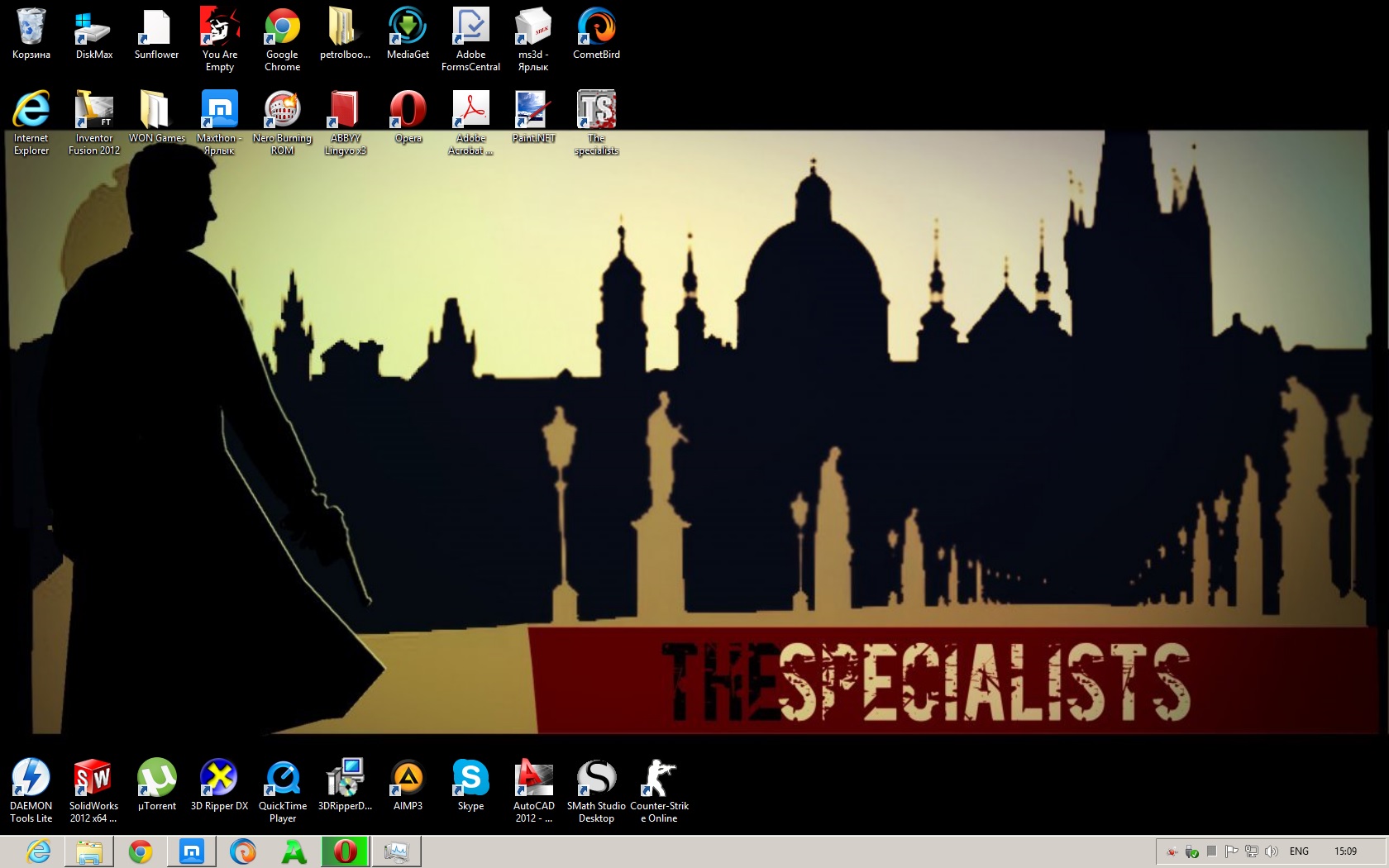Open Adobe FormsCentral shortcut
This screenshot has height=868, width=1389.
[x=470, y=40]
